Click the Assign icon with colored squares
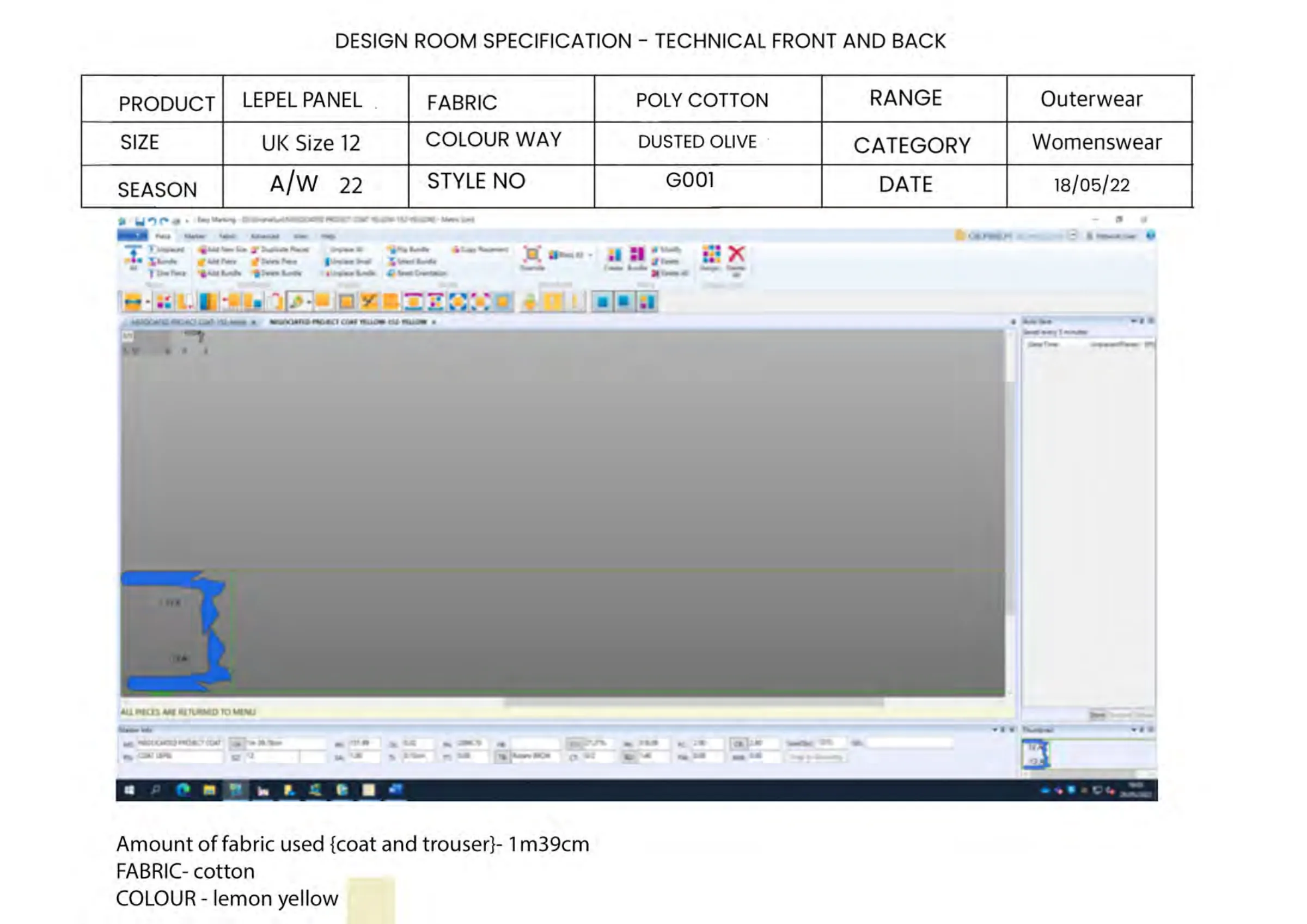This screenshot has width=1307, height=924. point(711,258)
